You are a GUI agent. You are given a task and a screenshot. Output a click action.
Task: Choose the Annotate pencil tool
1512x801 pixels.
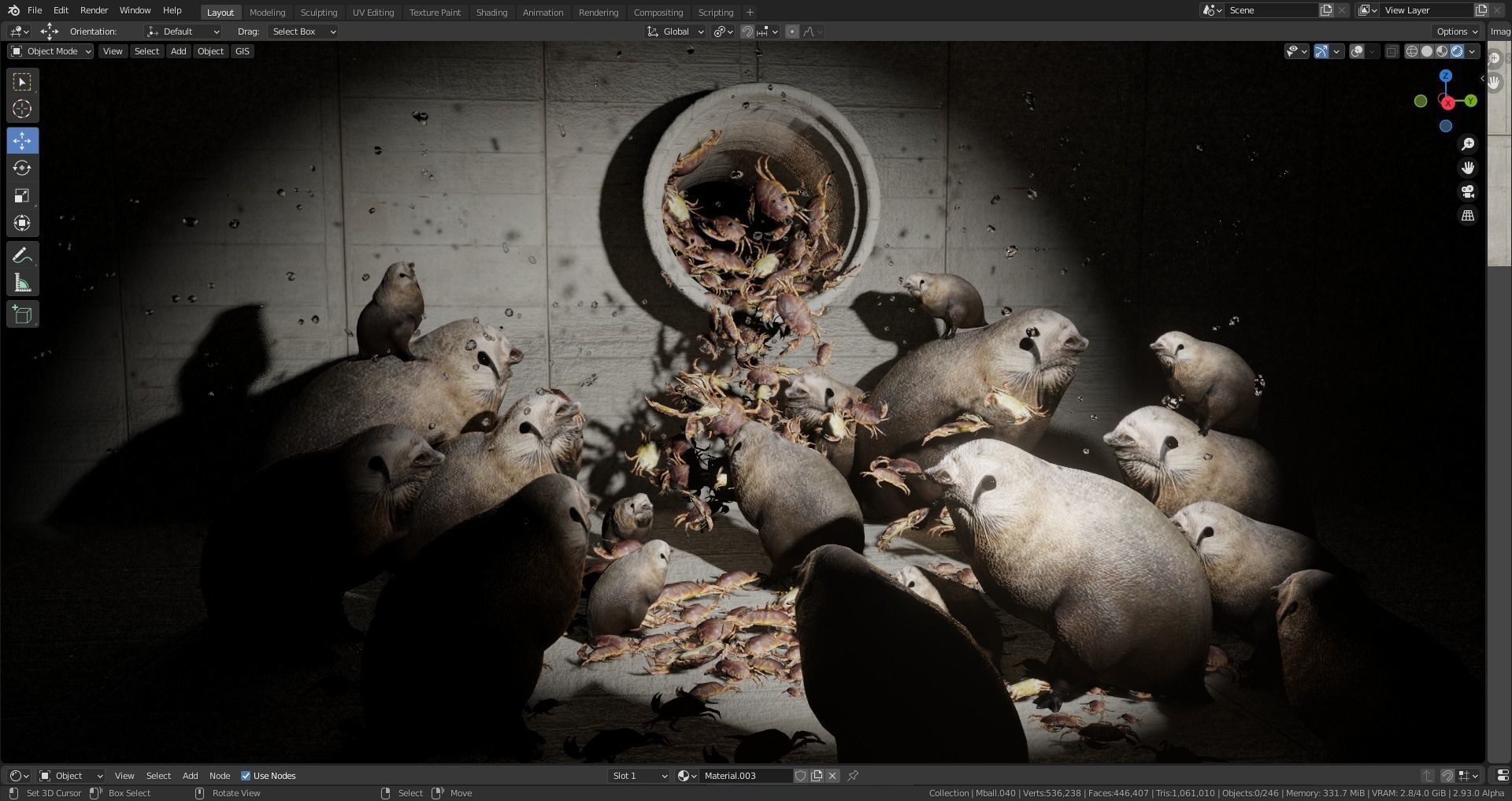pyautogui.click(x=22, y=255)
